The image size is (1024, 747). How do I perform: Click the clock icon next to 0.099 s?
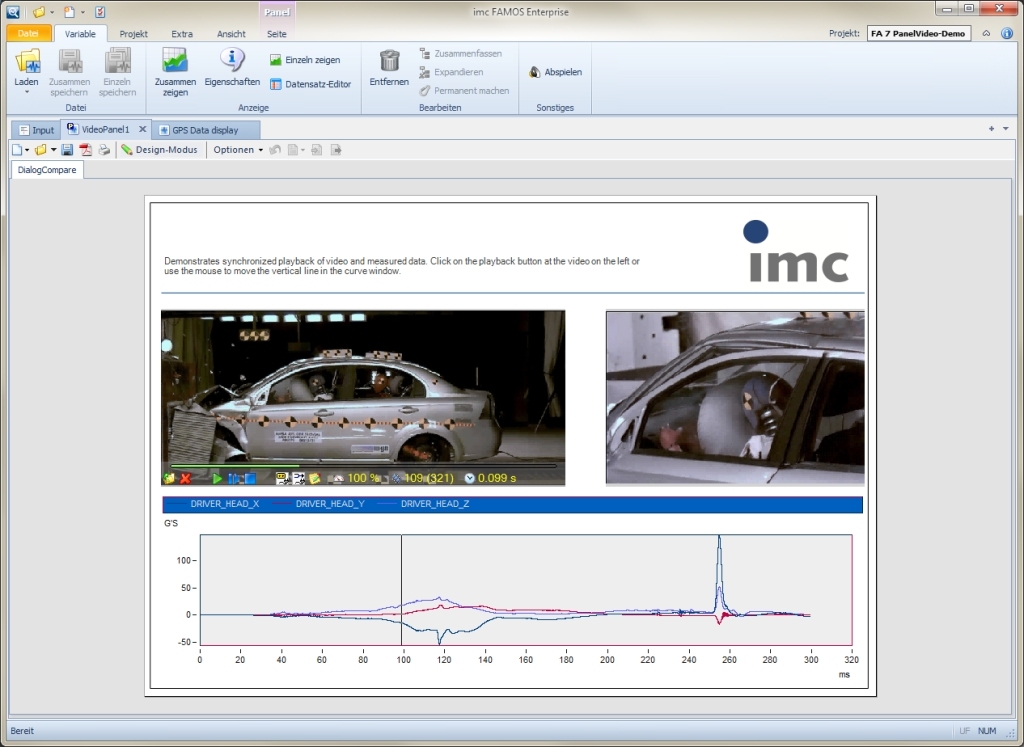pos(470,479)
